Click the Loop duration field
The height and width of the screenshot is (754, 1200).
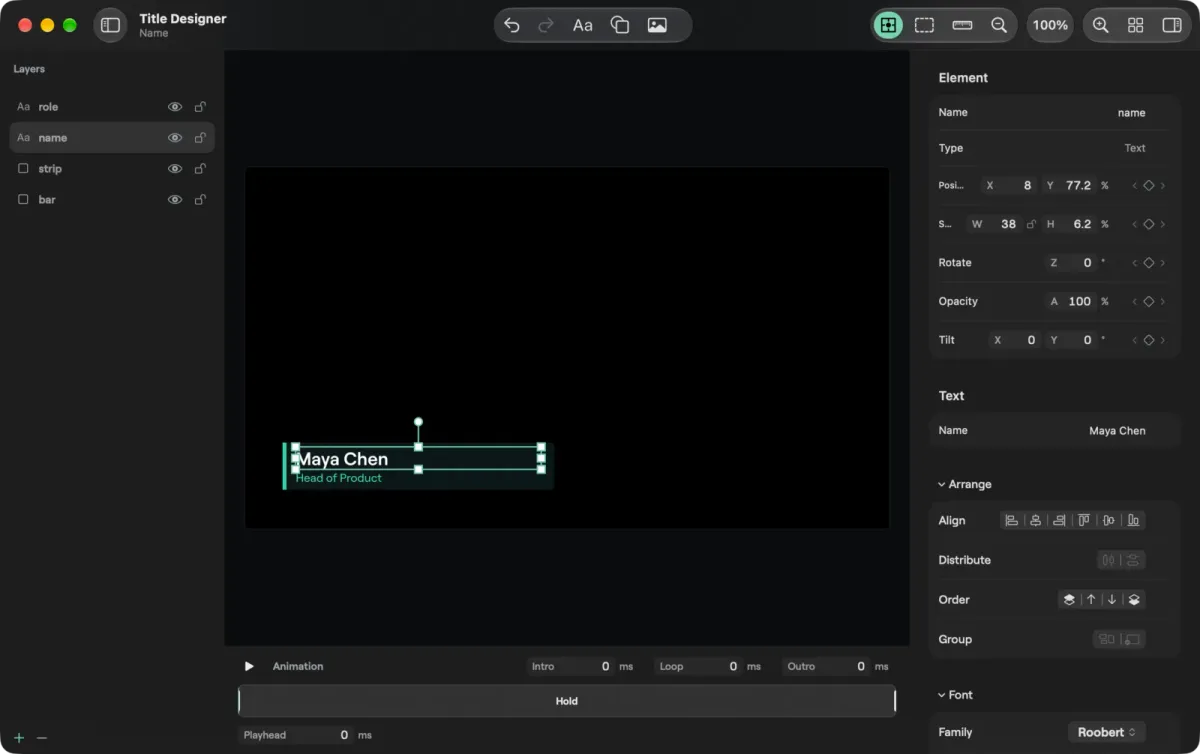(699, 666)
